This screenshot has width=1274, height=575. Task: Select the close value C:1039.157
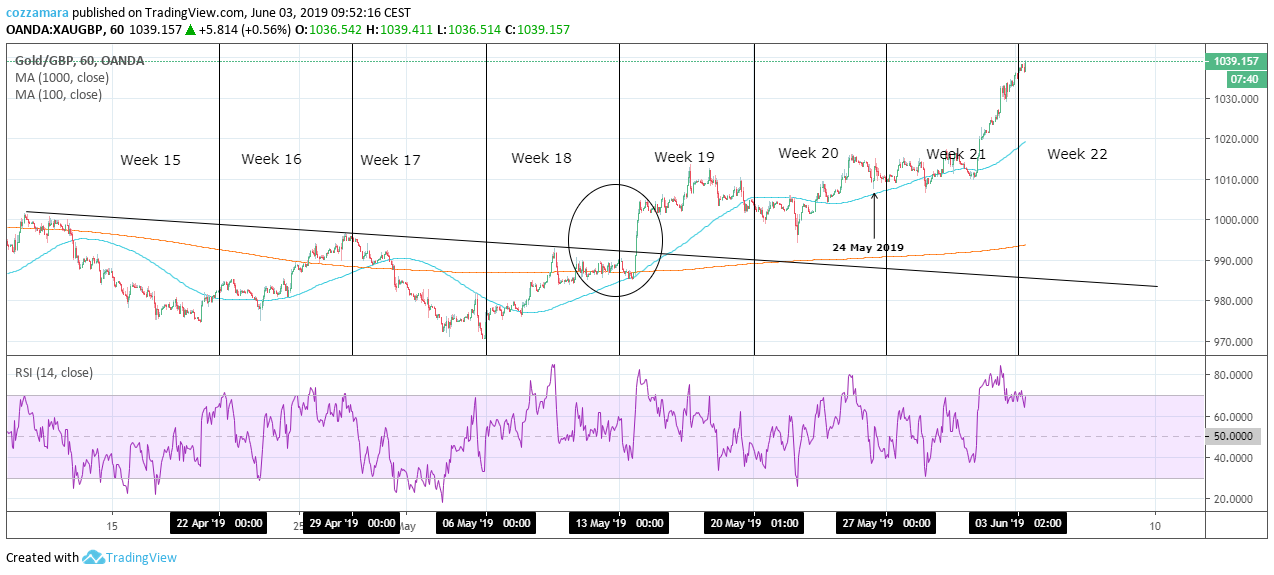coord(538,30)
